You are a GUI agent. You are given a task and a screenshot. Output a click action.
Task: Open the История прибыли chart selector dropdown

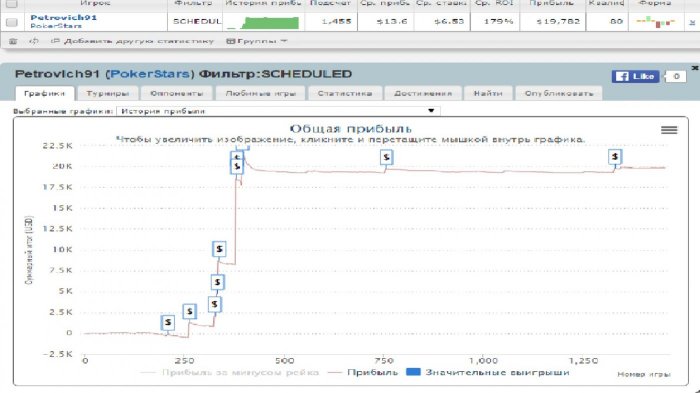[278, 111]
